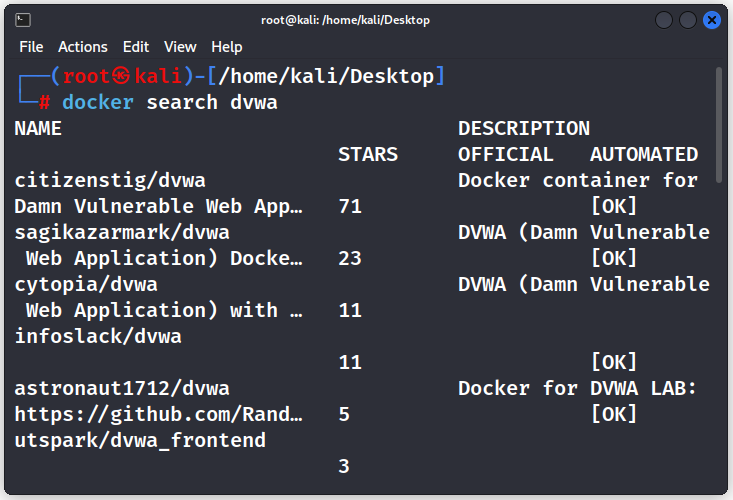Click the terminal icon in title bar
Screen dimensions: 733x500
23,20
